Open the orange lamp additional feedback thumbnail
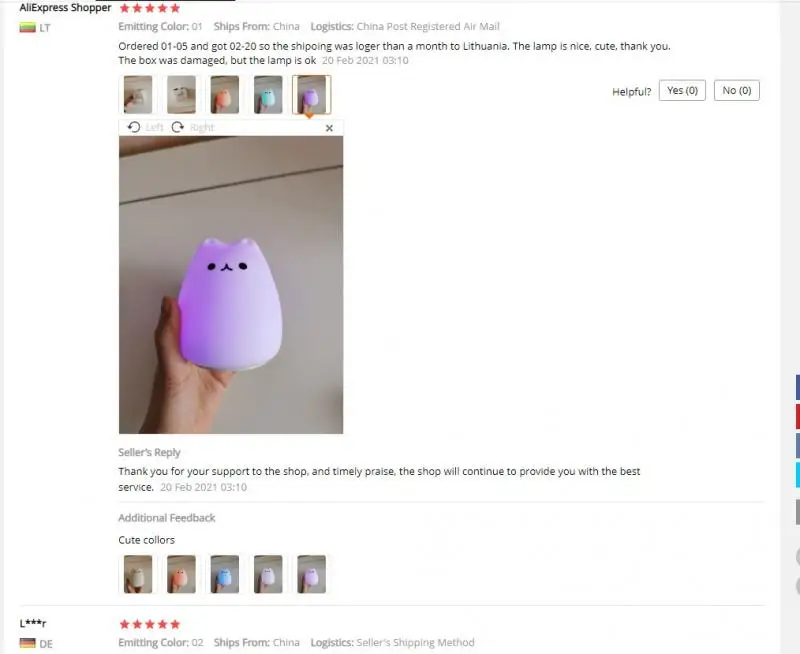 181,574
